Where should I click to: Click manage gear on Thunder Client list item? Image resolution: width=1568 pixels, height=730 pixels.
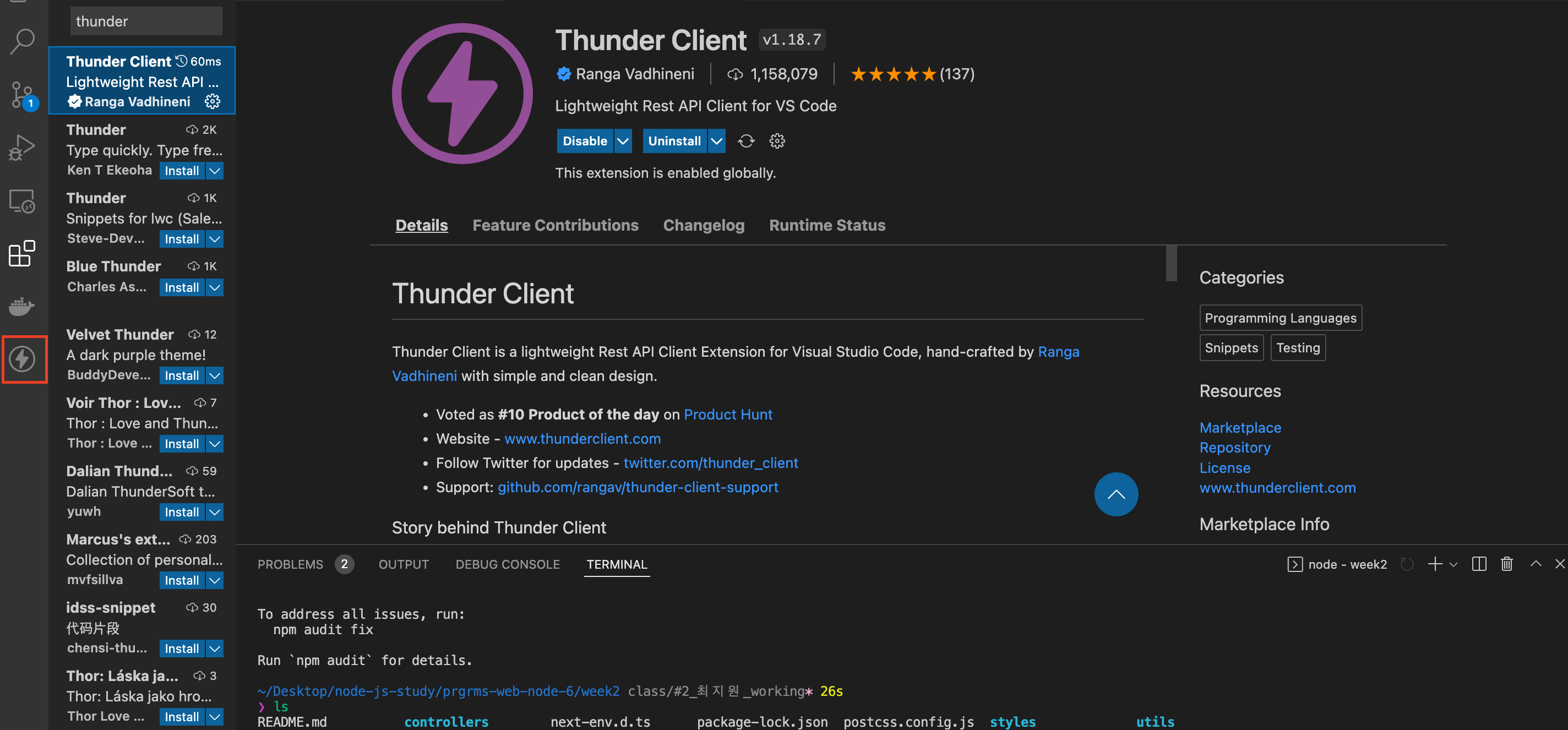(x=213, y=101)
